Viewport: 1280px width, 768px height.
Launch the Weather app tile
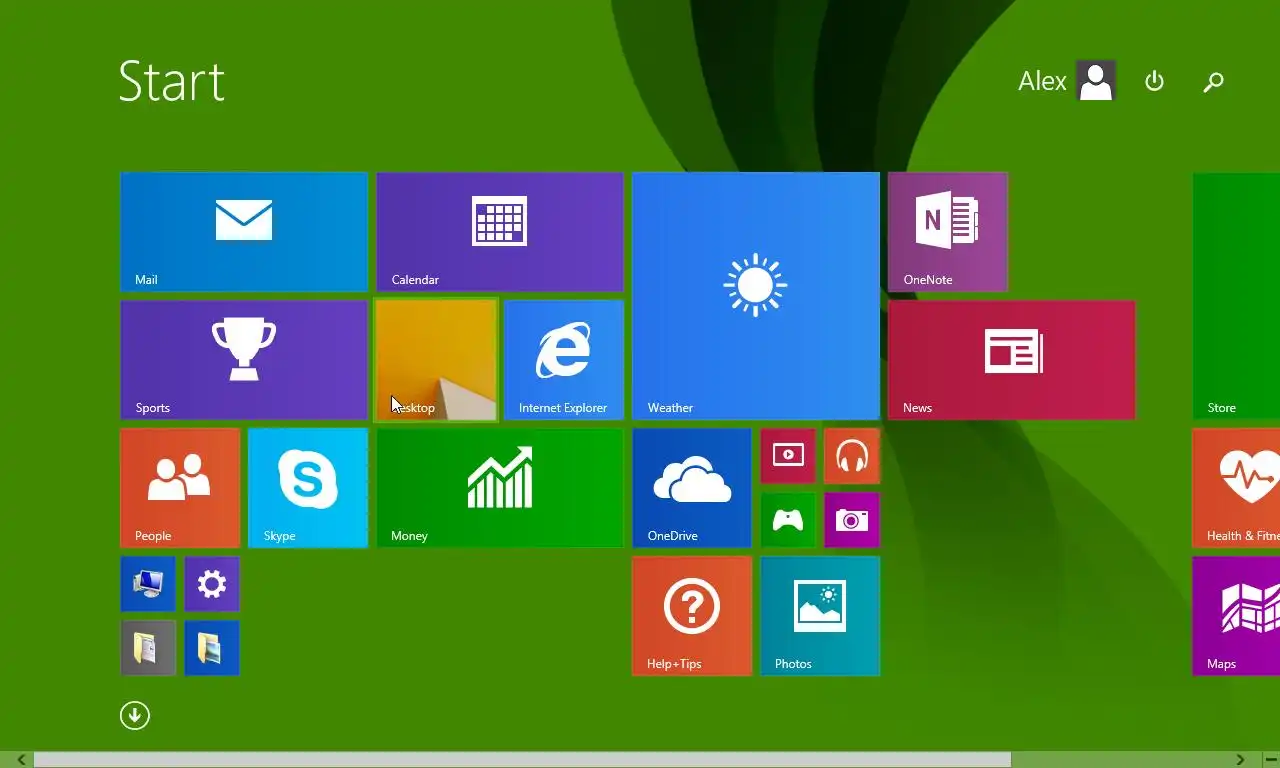[x=756, y=296]
